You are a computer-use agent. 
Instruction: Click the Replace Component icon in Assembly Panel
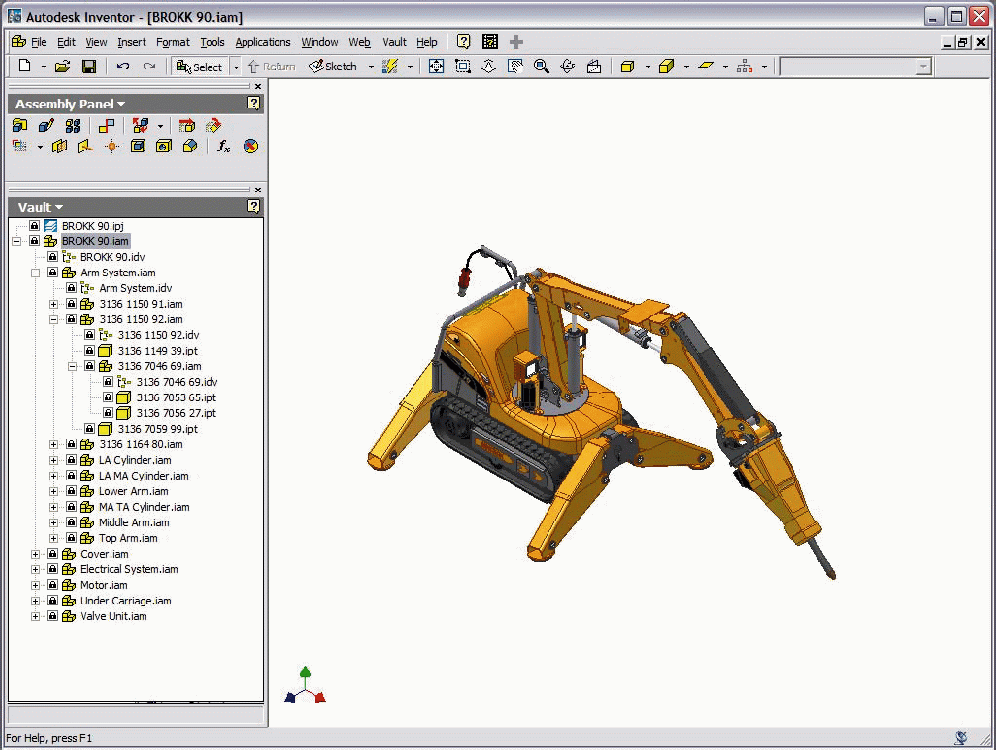pos(140,126)
